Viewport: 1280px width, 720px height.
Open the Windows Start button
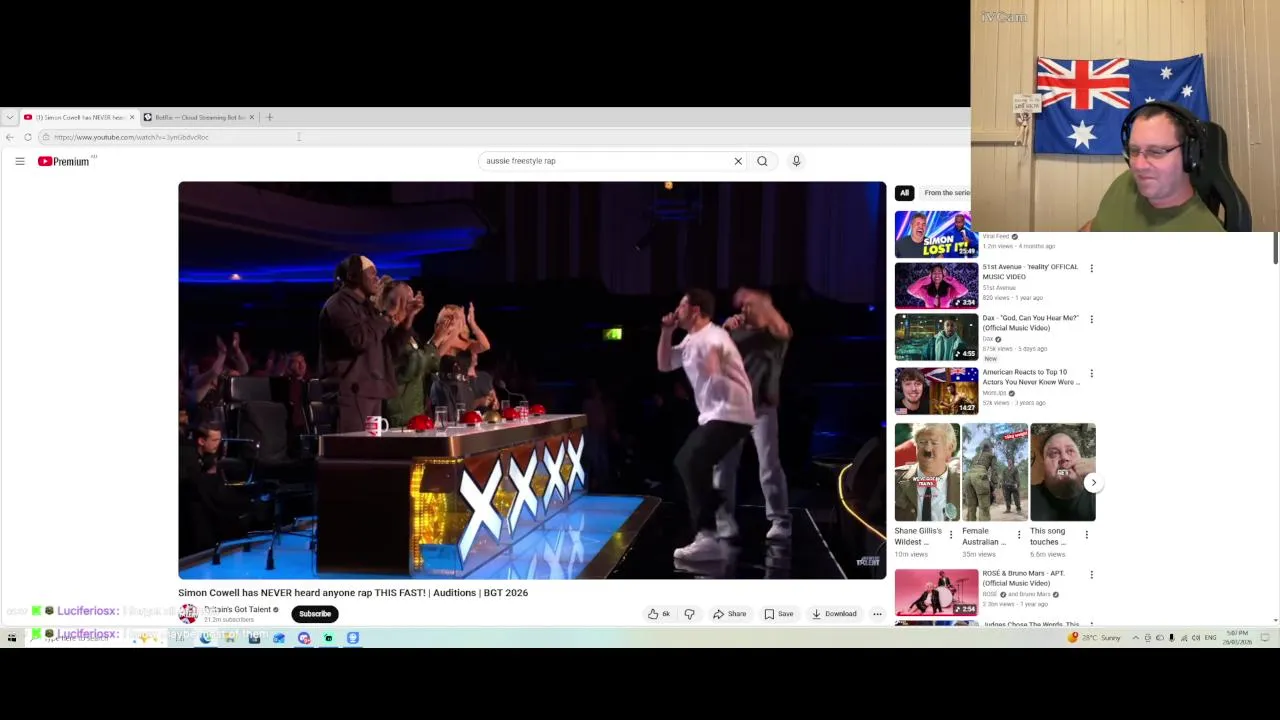click(x=12, y=638)
